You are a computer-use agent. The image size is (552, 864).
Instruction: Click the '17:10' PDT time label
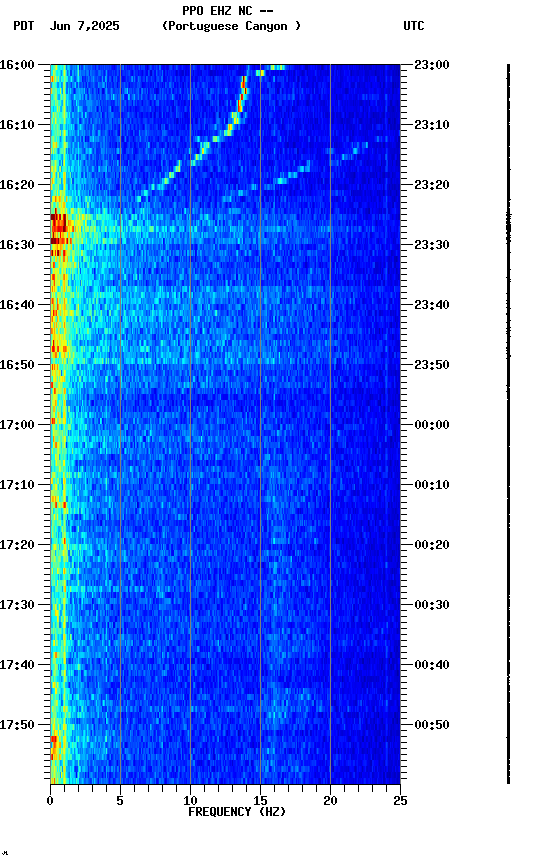click(x=17, y=485)
